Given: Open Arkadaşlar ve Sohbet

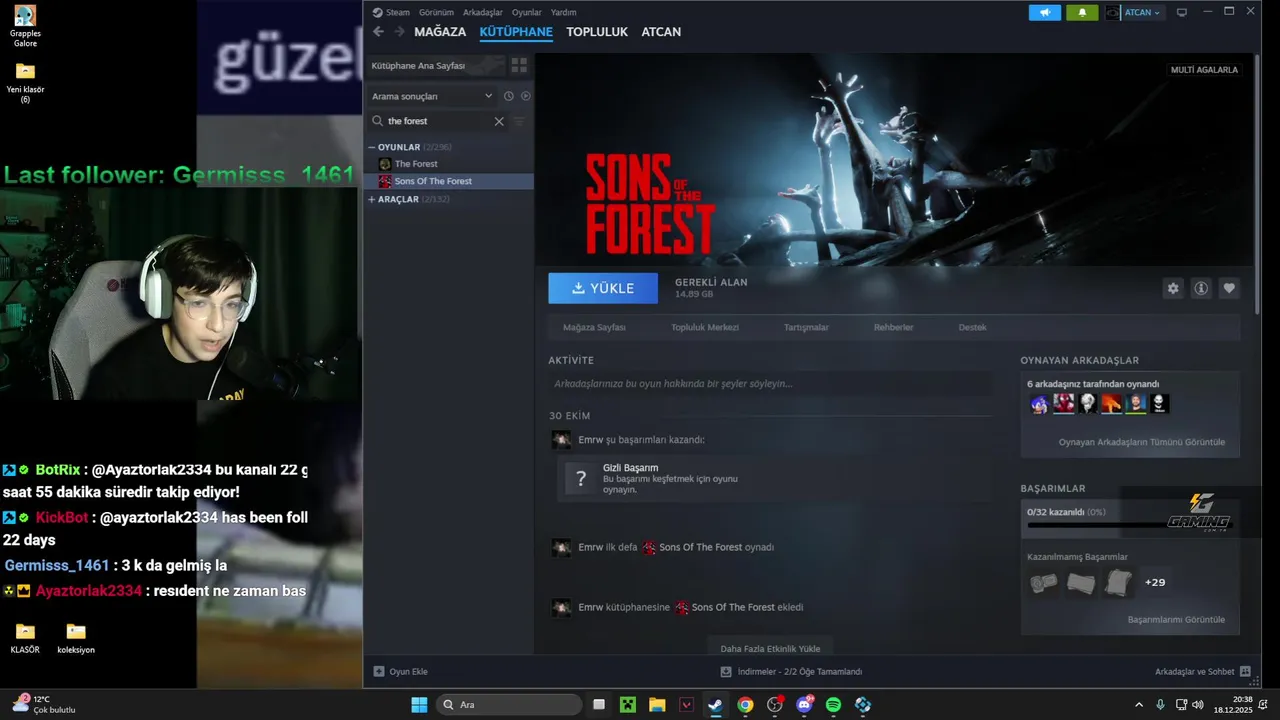Looking at the screenshot, I should [1202, 672].
